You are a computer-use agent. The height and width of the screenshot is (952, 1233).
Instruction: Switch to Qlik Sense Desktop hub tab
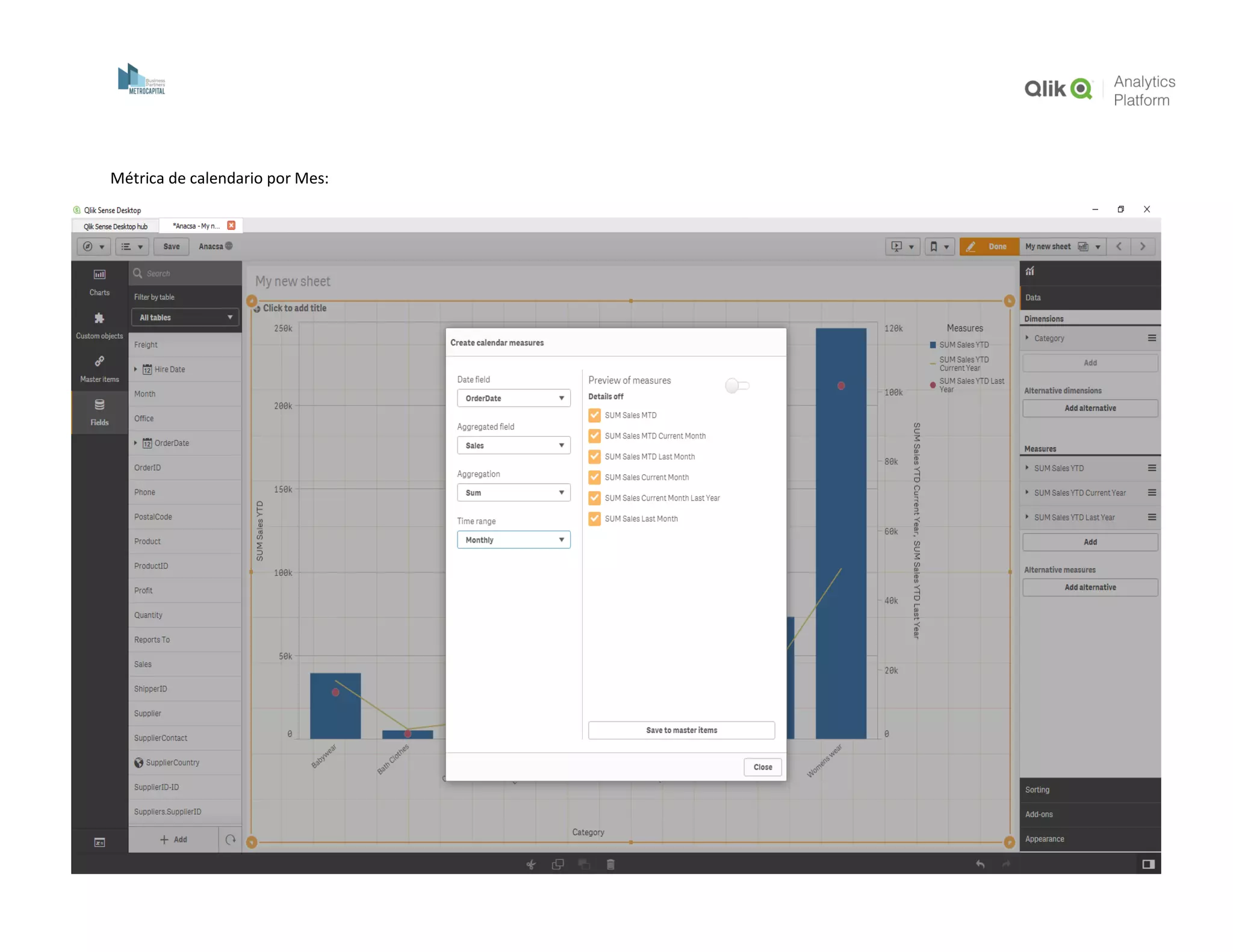click(x=116, y=226)
